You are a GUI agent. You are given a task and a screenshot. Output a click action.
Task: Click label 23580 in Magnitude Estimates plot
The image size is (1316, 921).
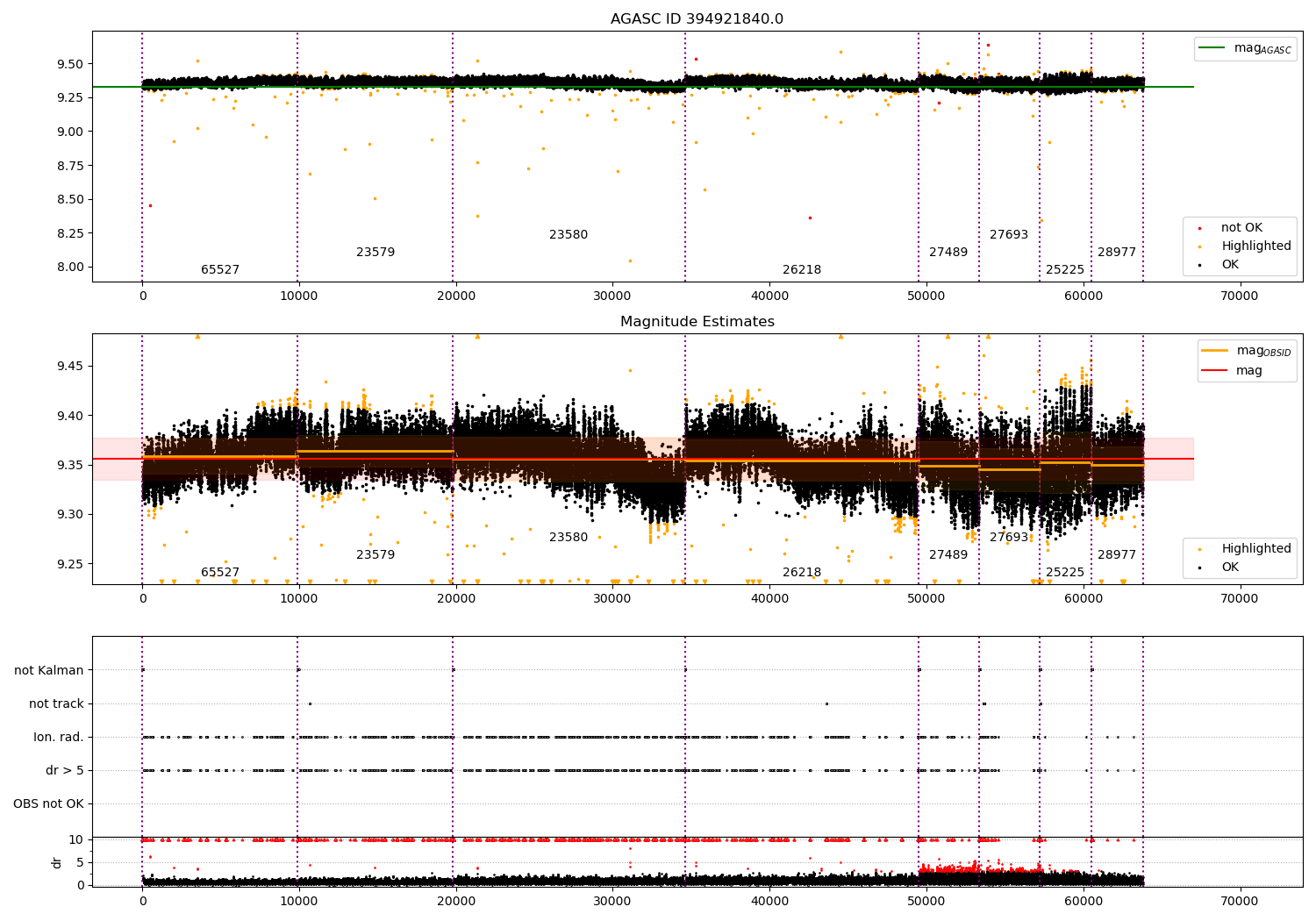click(569, 538)
